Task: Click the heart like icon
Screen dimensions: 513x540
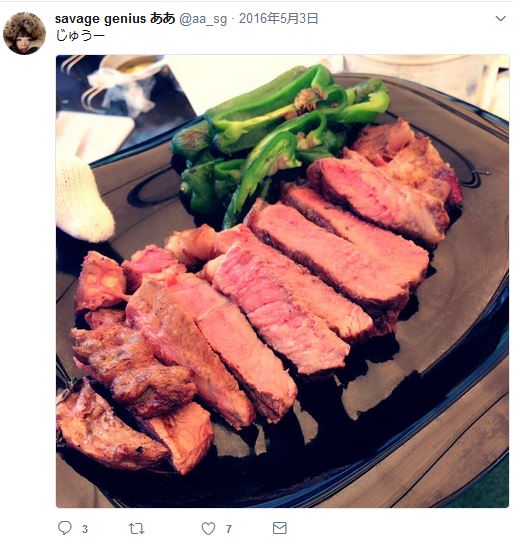Action: (x=208, y=528)
